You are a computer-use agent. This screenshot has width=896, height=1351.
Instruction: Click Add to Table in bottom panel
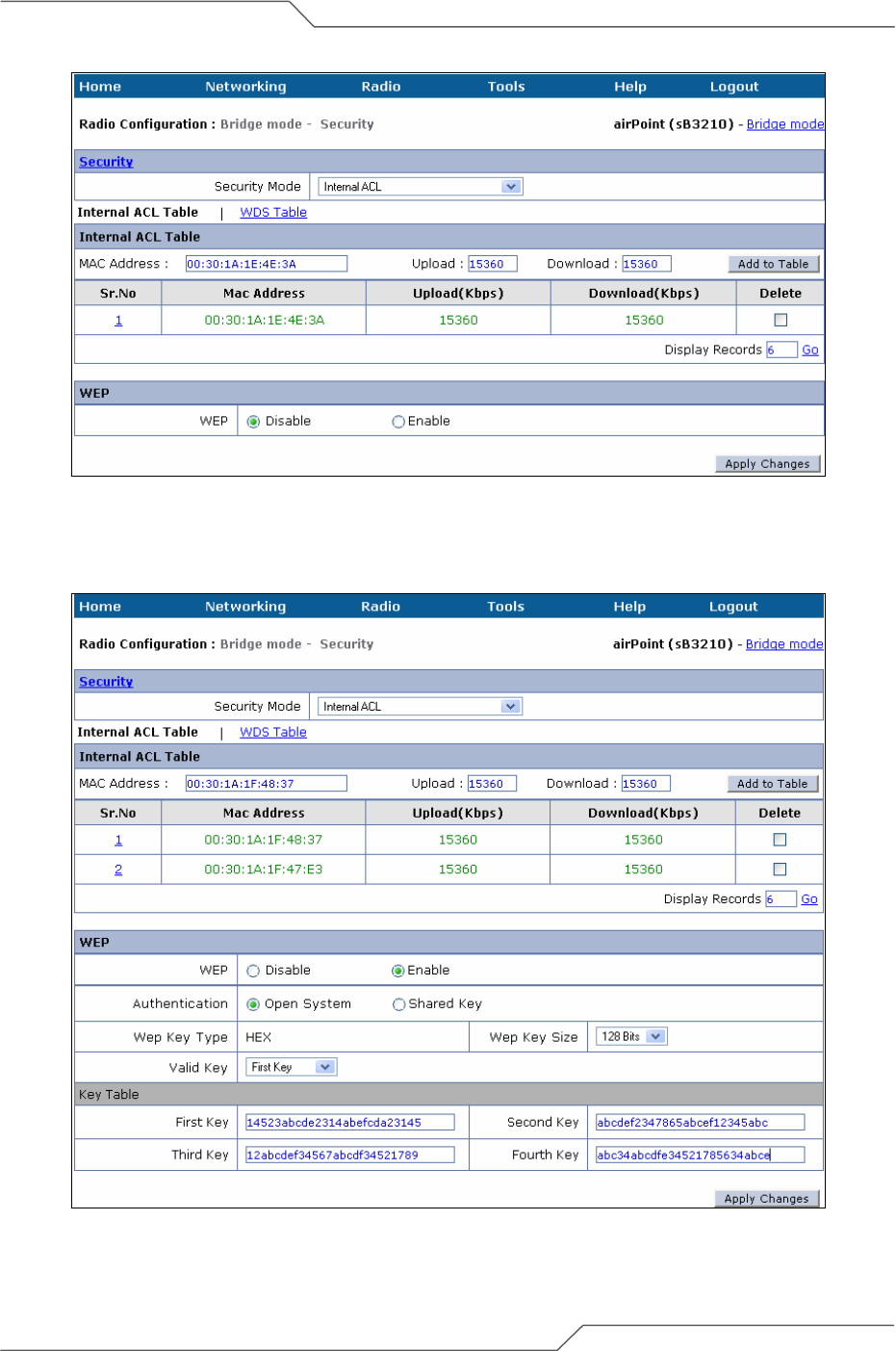773,784
